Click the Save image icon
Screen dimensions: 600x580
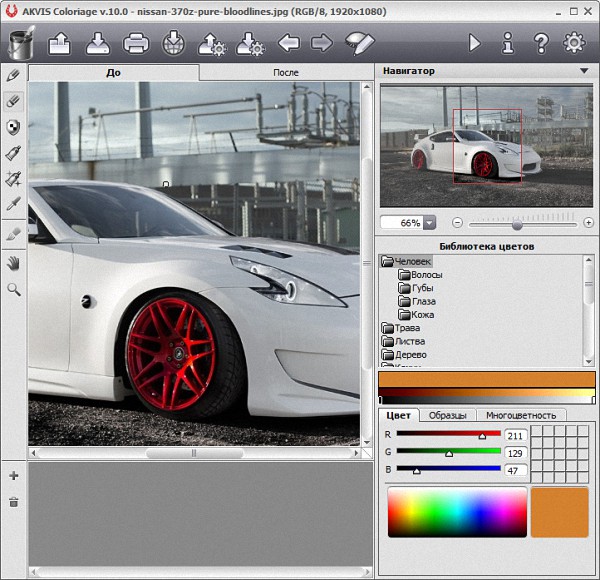(x=97, y=43)
